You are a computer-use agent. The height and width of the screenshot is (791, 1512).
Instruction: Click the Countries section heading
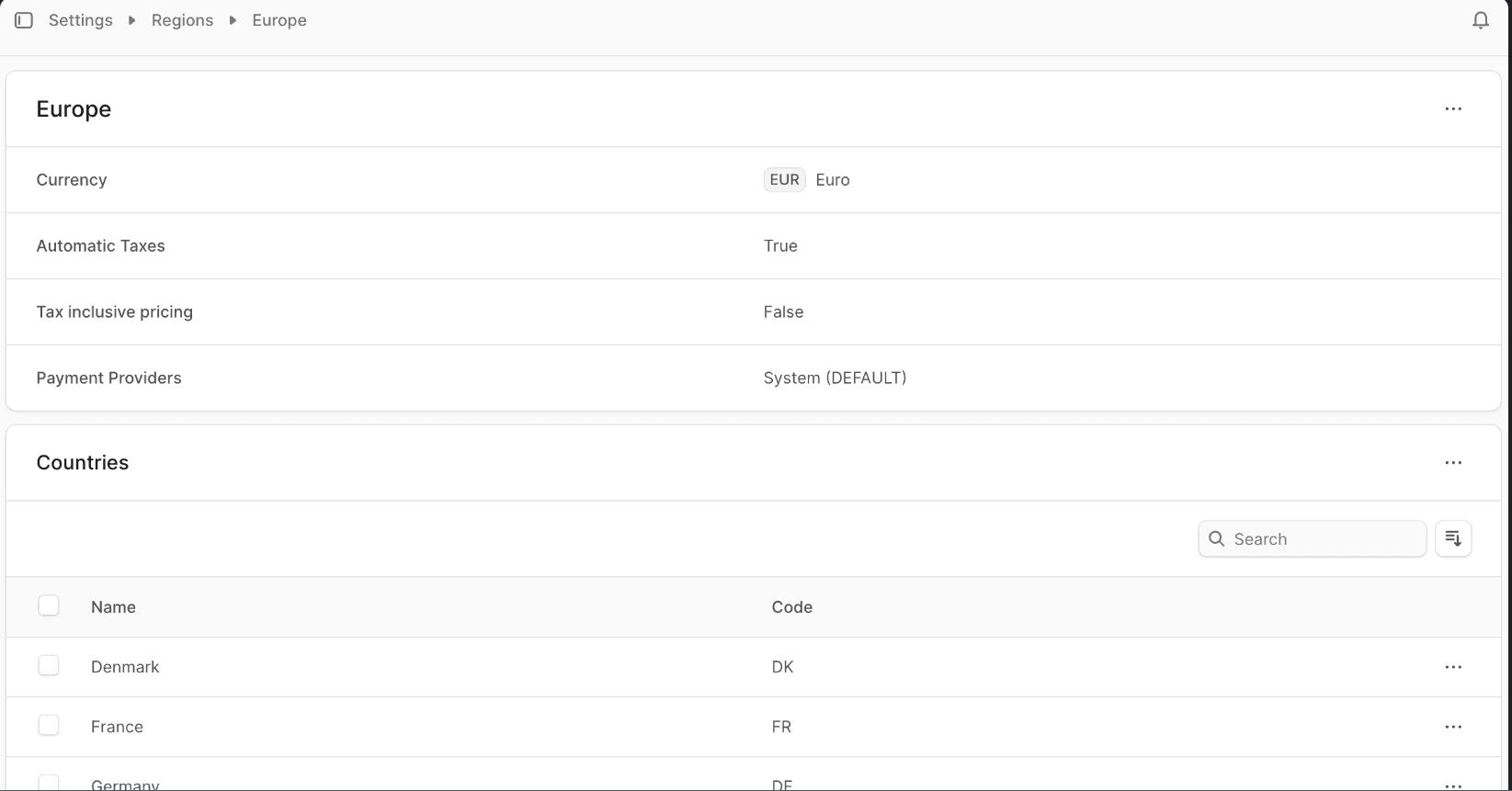[83, 462]
